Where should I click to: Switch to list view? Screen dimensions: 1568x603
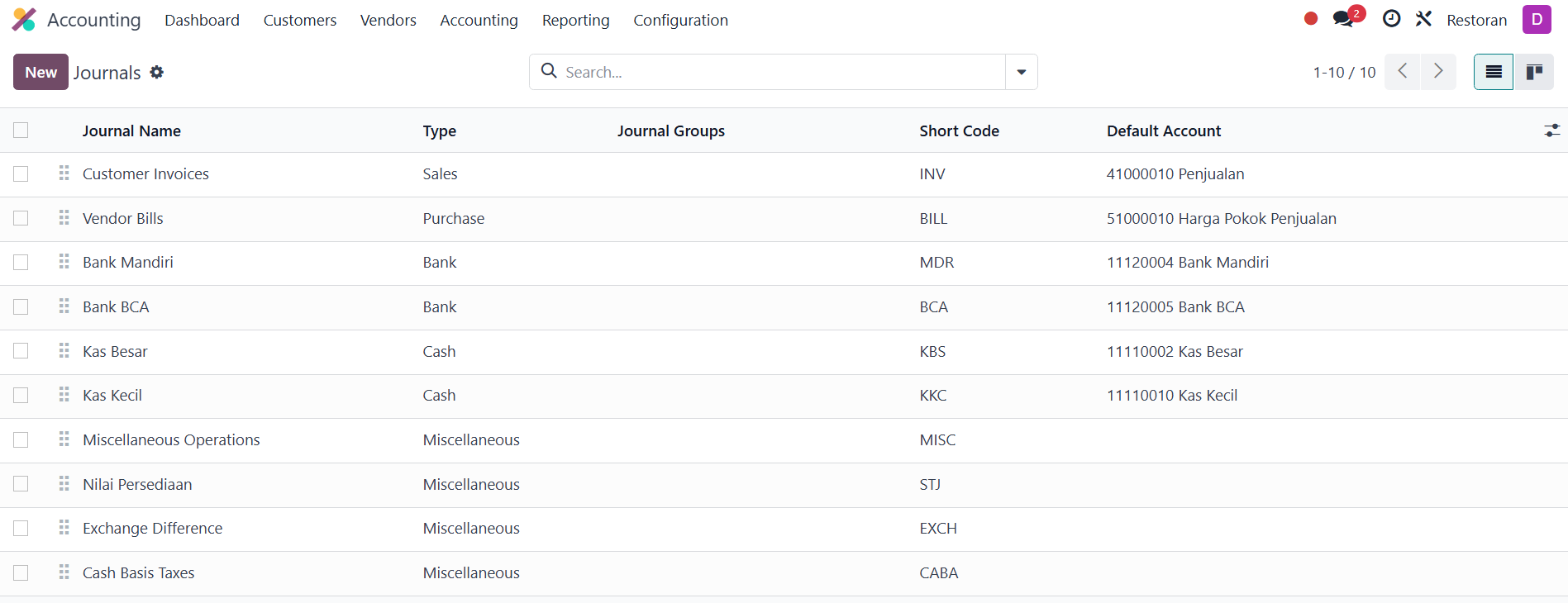1494,72
